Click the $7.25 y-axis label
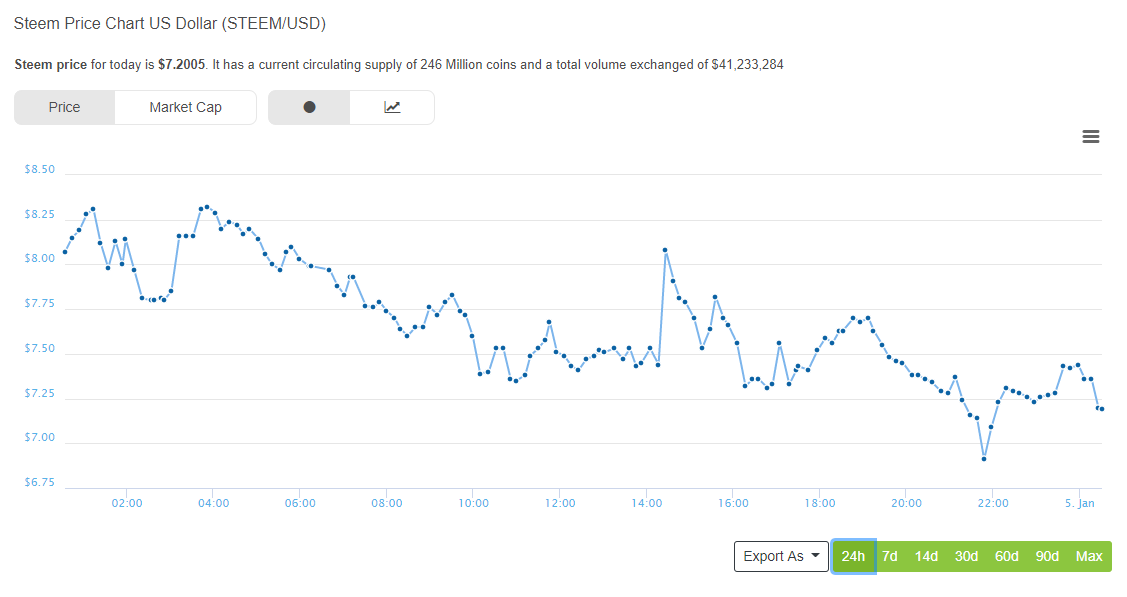This screenshot has width=1127, height=597. [40, 394]
